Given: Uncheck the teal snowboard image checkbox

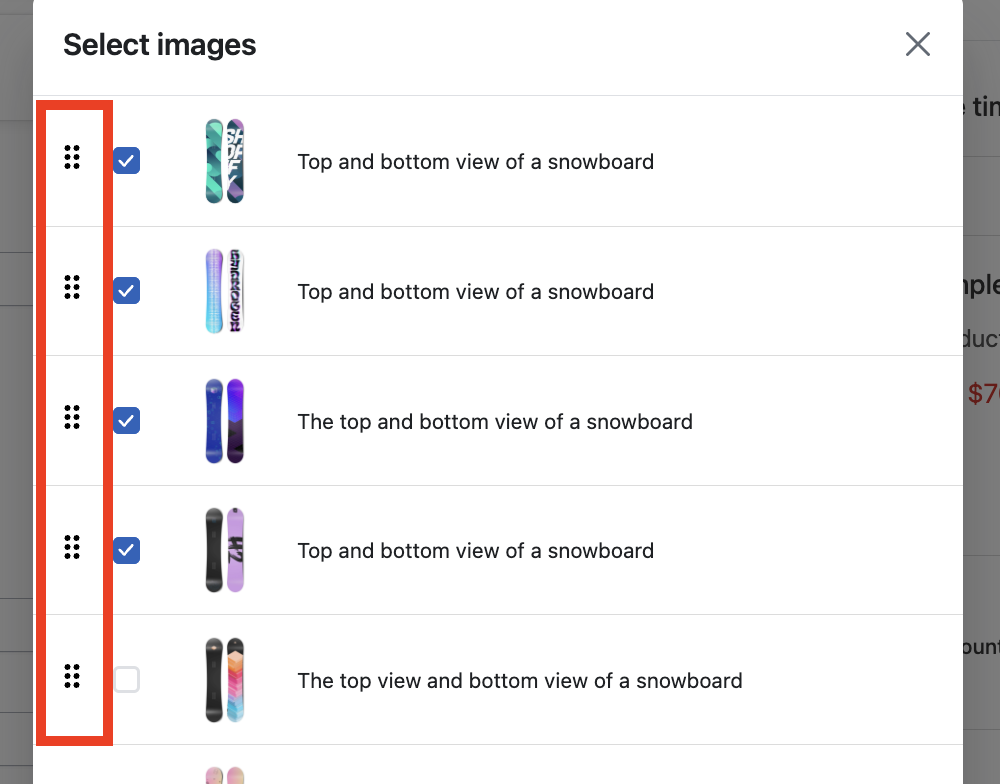Looking at the screenshot, I should pyautogui.click(x=127, y=161).
